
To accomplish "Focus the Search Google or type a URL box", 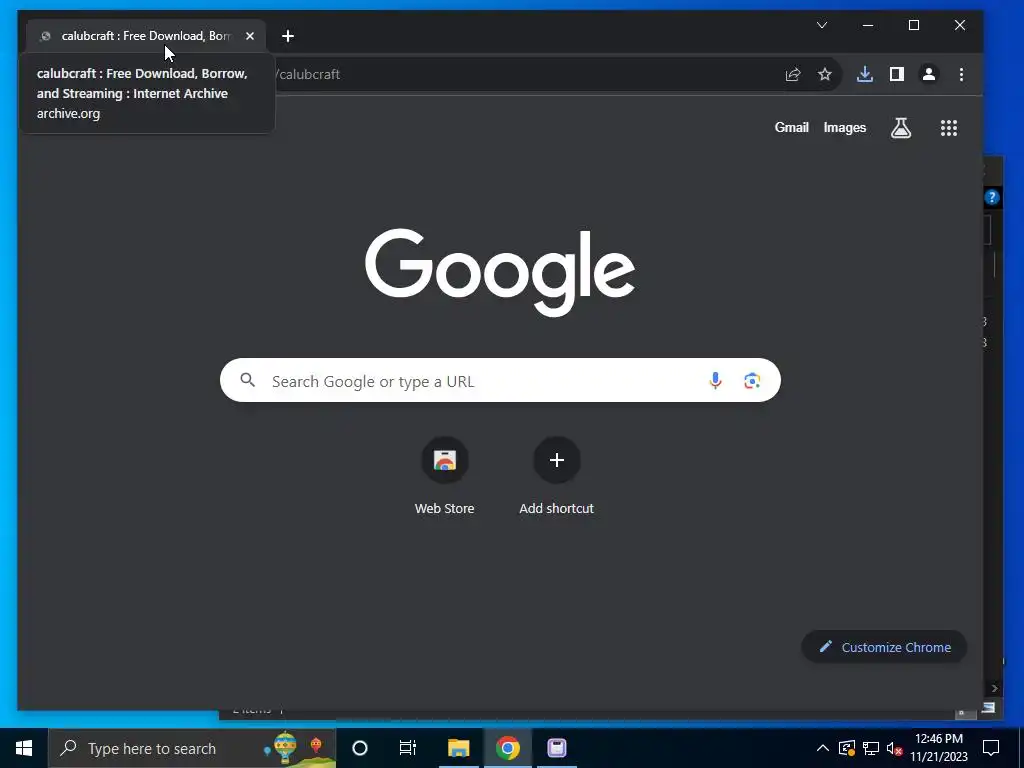I will coord(500,381).
